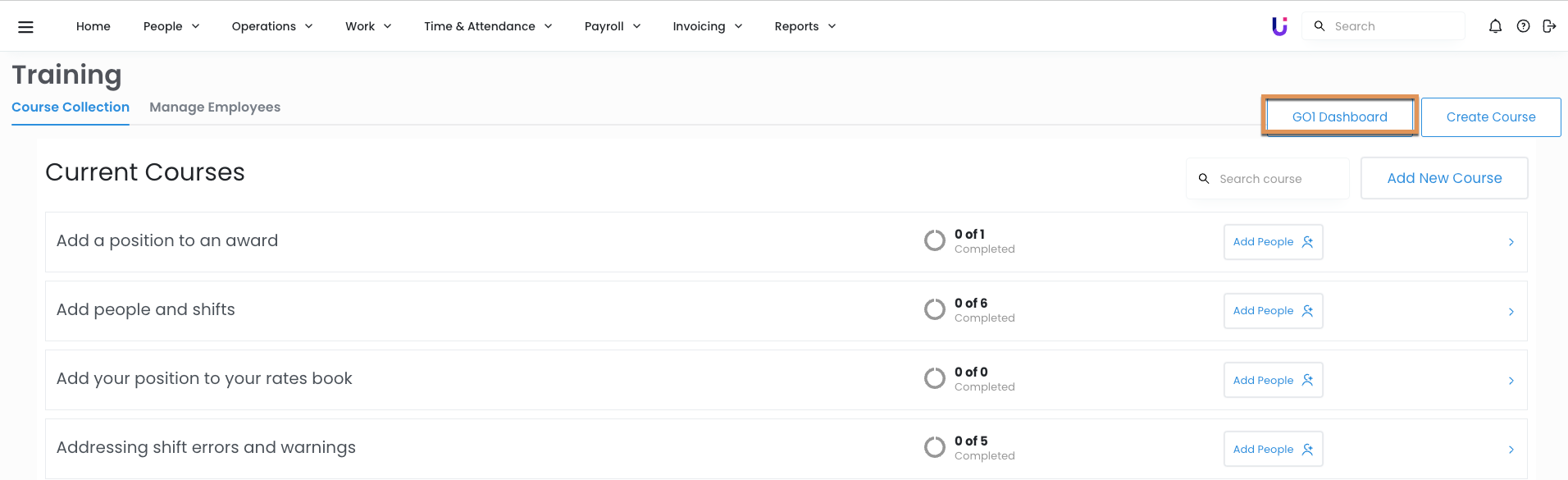
Task: Select the Course Collection tab
Action: (71, 107)
